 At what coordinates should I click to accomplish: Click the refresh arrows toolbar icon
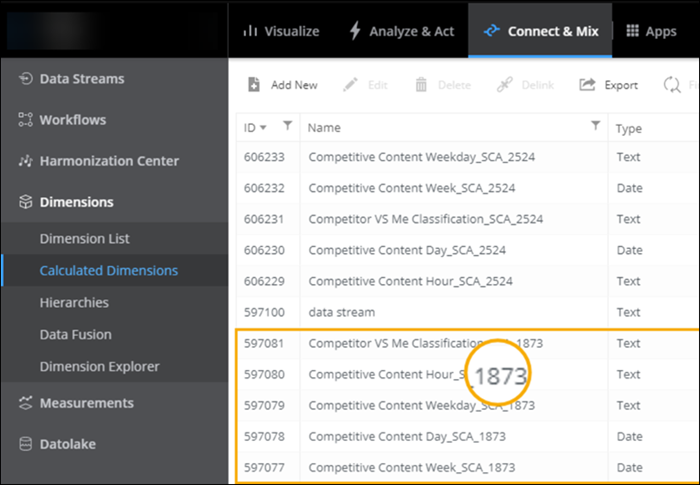tap(672, 84)
